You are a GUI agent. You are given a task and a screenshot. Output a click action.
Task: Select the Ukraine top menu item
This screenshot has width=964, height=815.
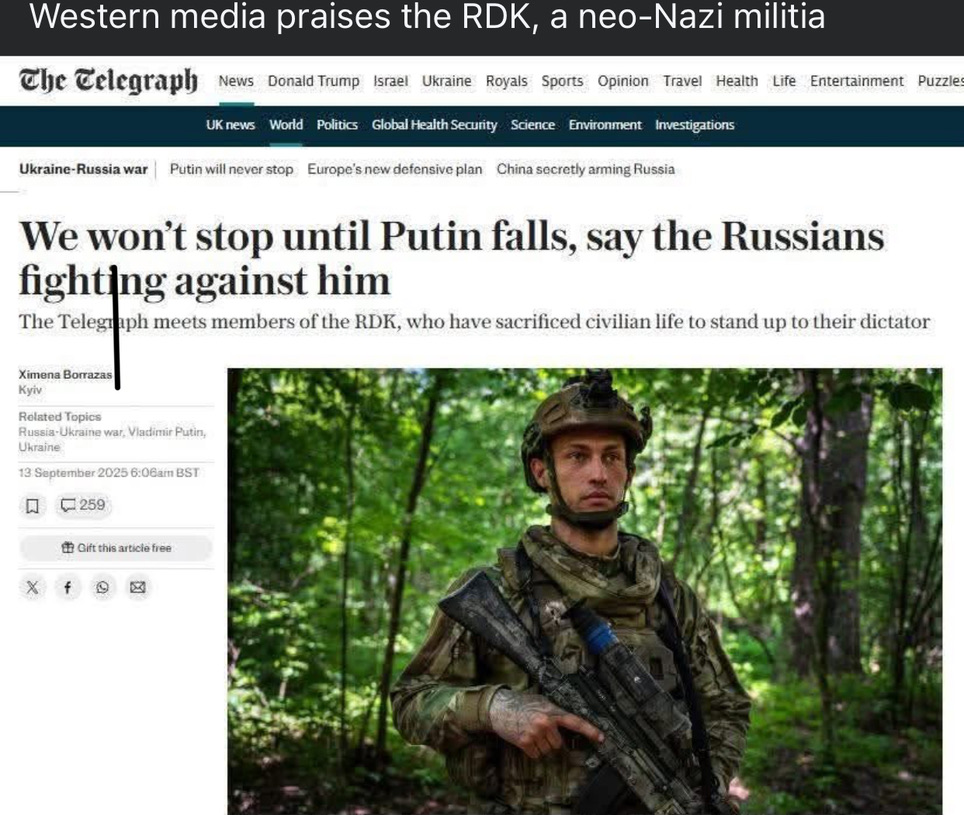[x=446, y=81]
